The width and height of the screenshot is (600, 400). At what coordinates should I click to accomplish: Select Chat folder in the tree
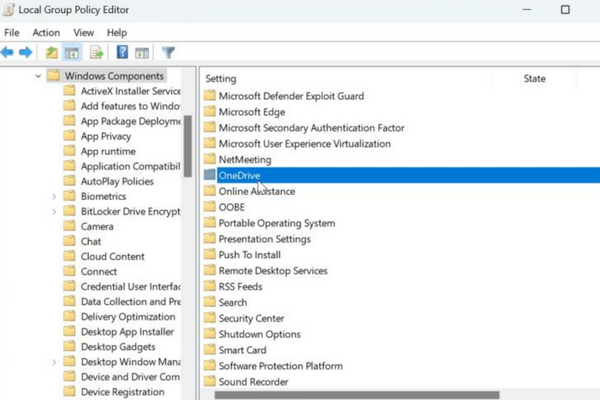pyautogui.click(x=91, y=242)
